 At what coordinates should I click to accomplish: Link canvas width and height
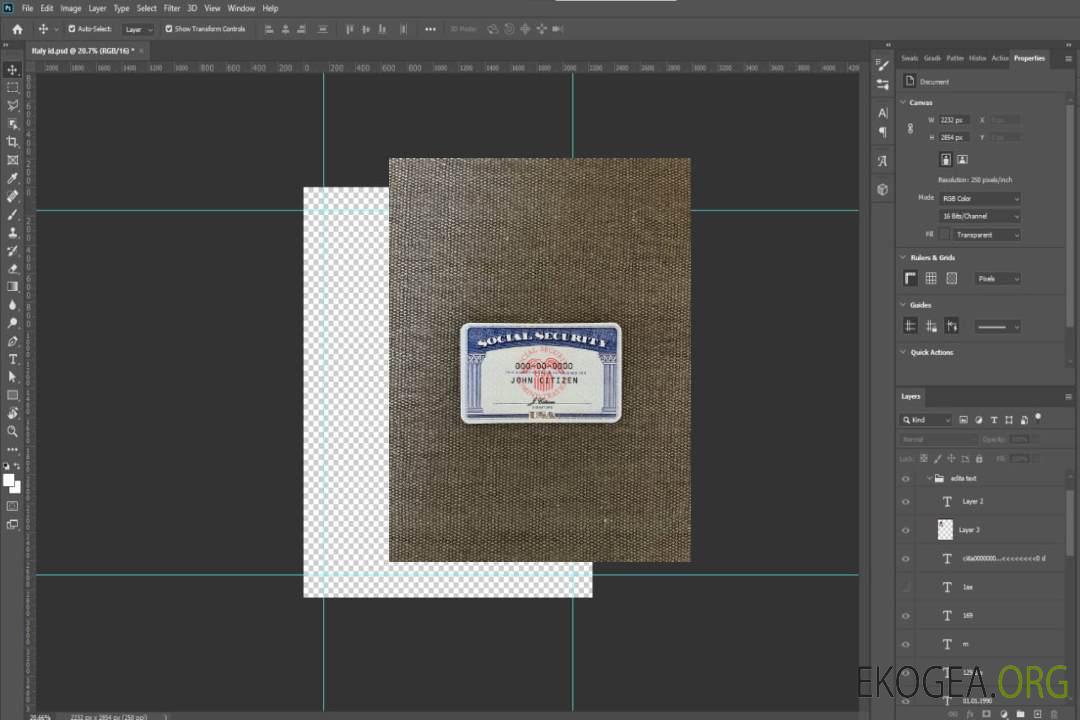[910, 129]
